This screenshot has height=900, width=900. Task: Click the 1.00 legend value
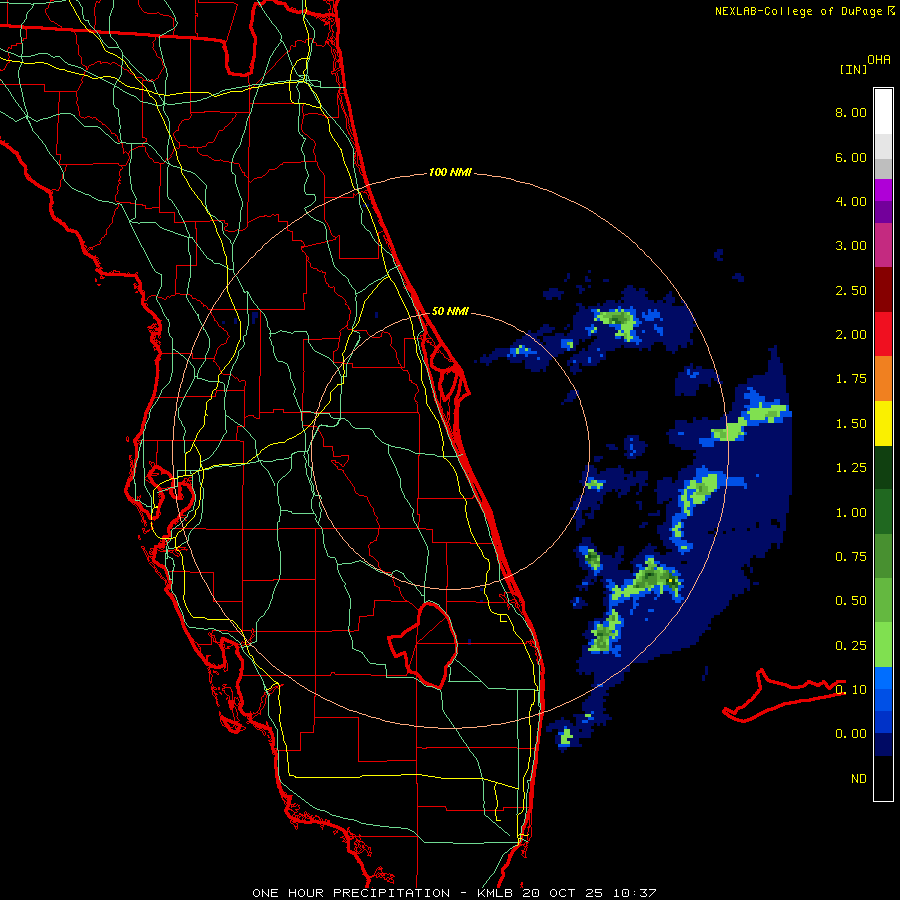point(851,513)
